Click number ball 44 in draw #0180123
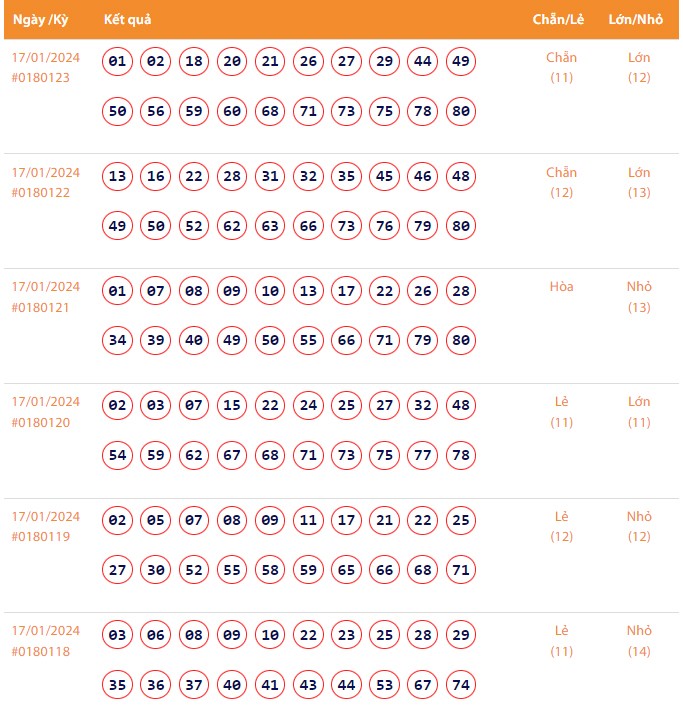 (423, 62)
